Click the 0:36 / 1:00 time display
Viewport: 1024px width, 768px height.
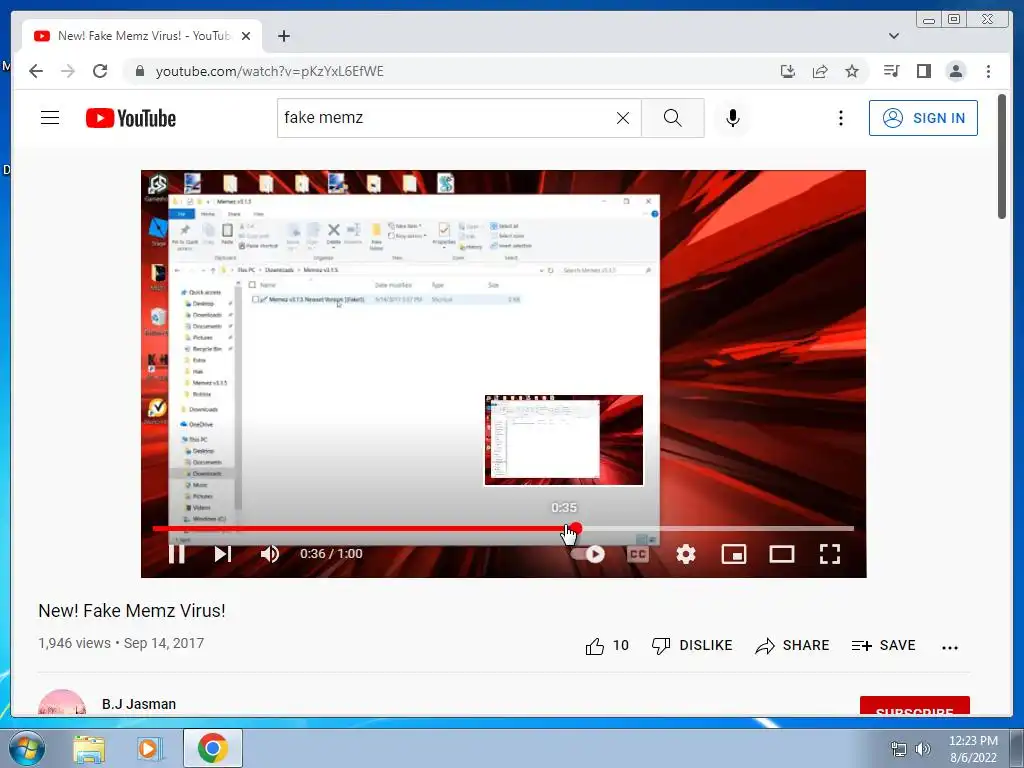click(x=331, y=554)
